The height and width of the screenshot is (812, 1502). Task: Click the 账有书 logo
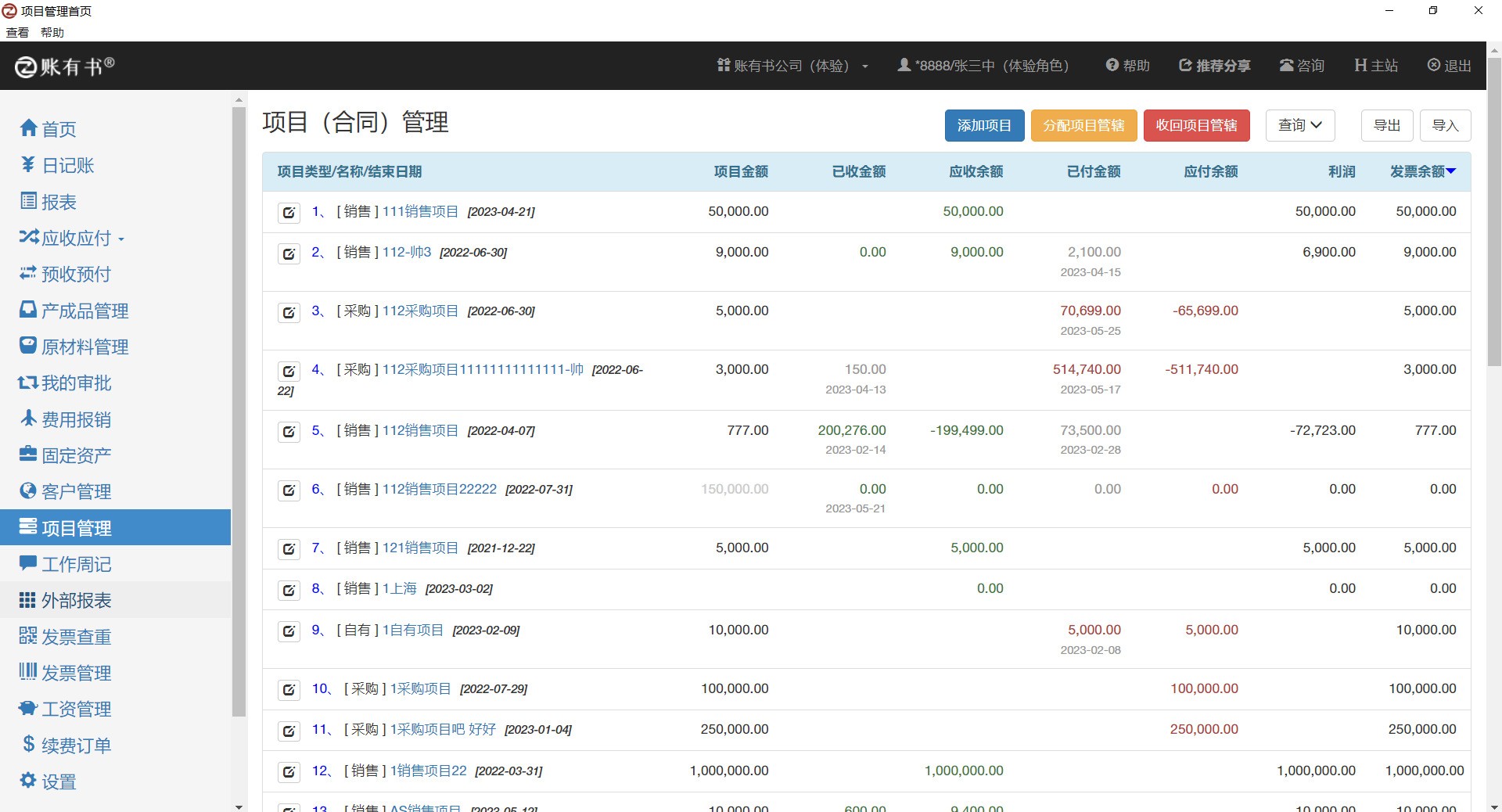point(65,66)
